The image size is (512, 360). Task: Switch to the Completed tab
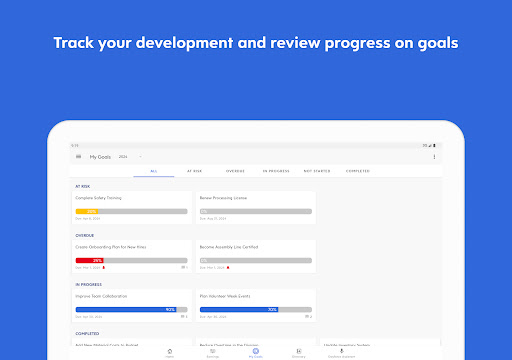pos(358,171)
